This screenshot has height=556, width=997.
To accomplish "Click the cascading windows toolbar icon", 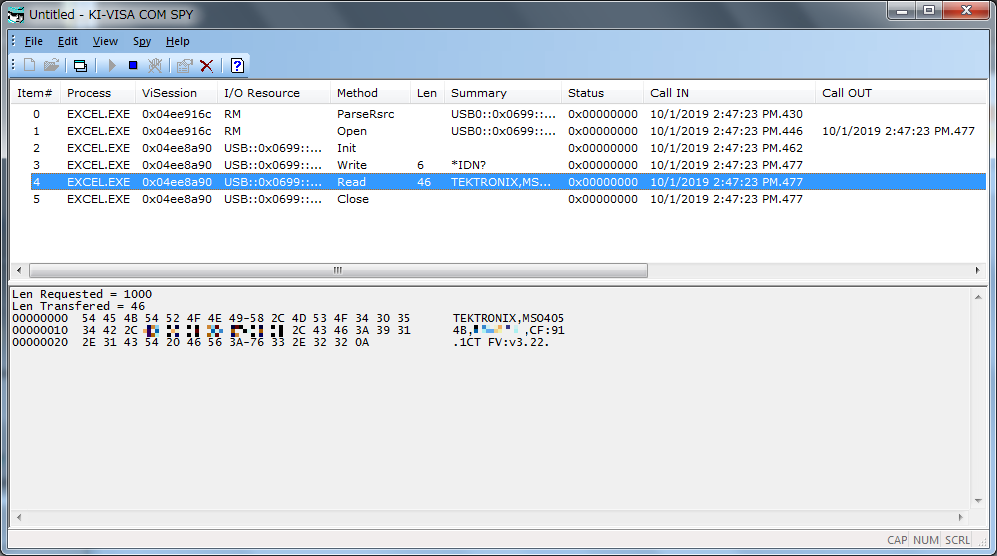I will click(80, 66).
